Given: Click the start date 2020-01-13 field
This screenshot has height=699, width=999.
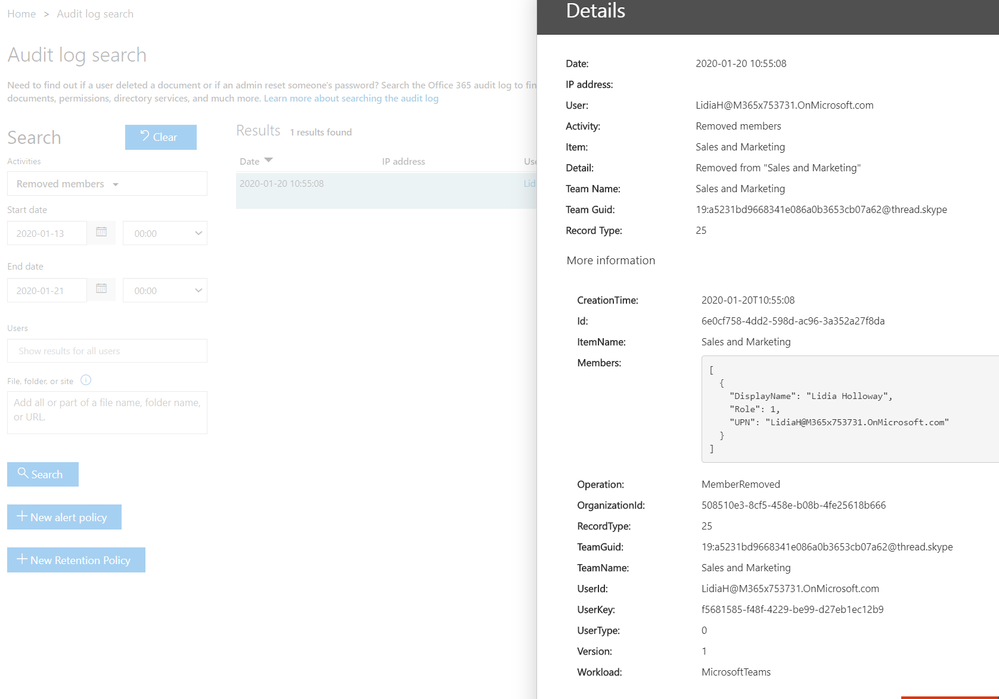Looking at the screenshot, I should 47,233.
